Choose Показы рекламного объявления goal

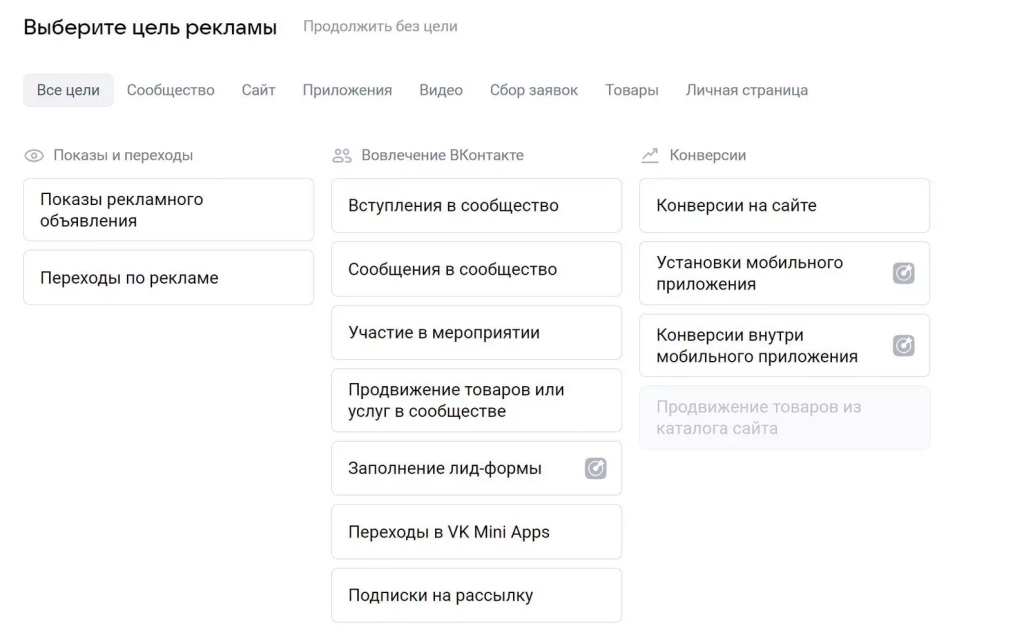[168, 210]
